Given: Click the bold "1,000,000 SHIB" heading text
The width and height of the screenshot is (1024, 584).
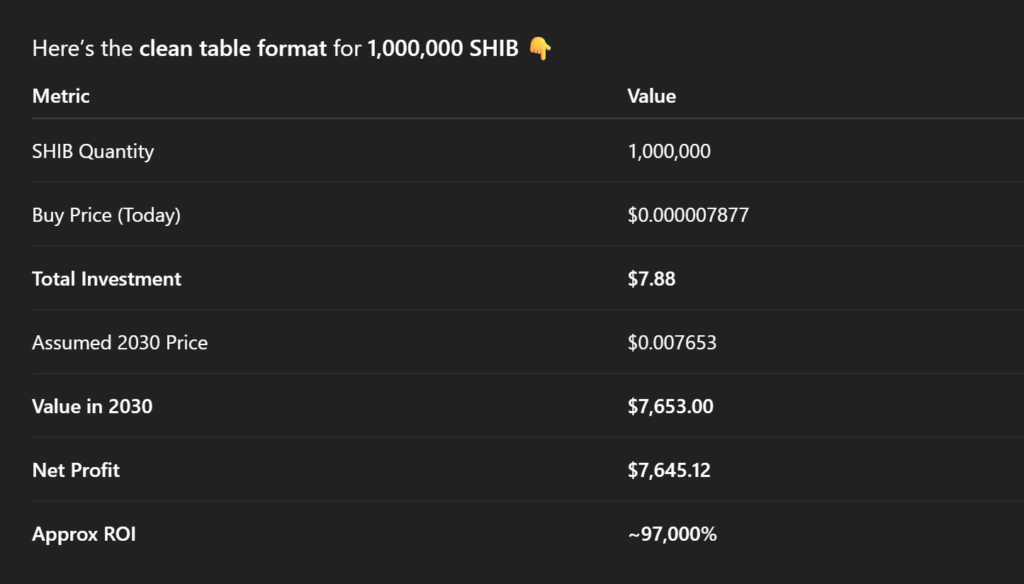Looking at the screenshot, I should click(x=443, y=48).
